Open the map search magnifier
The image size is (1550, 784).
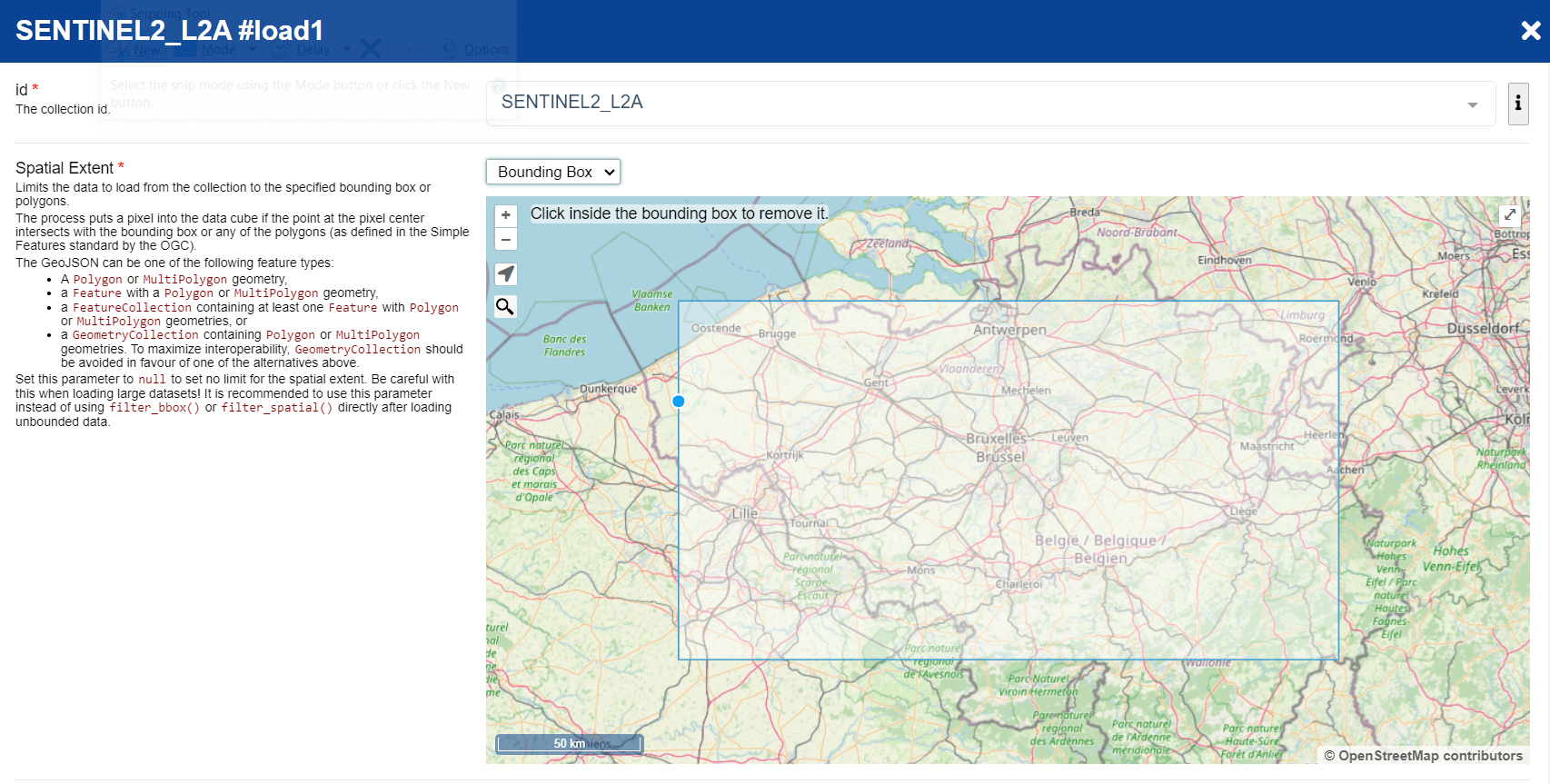(506, 307)
